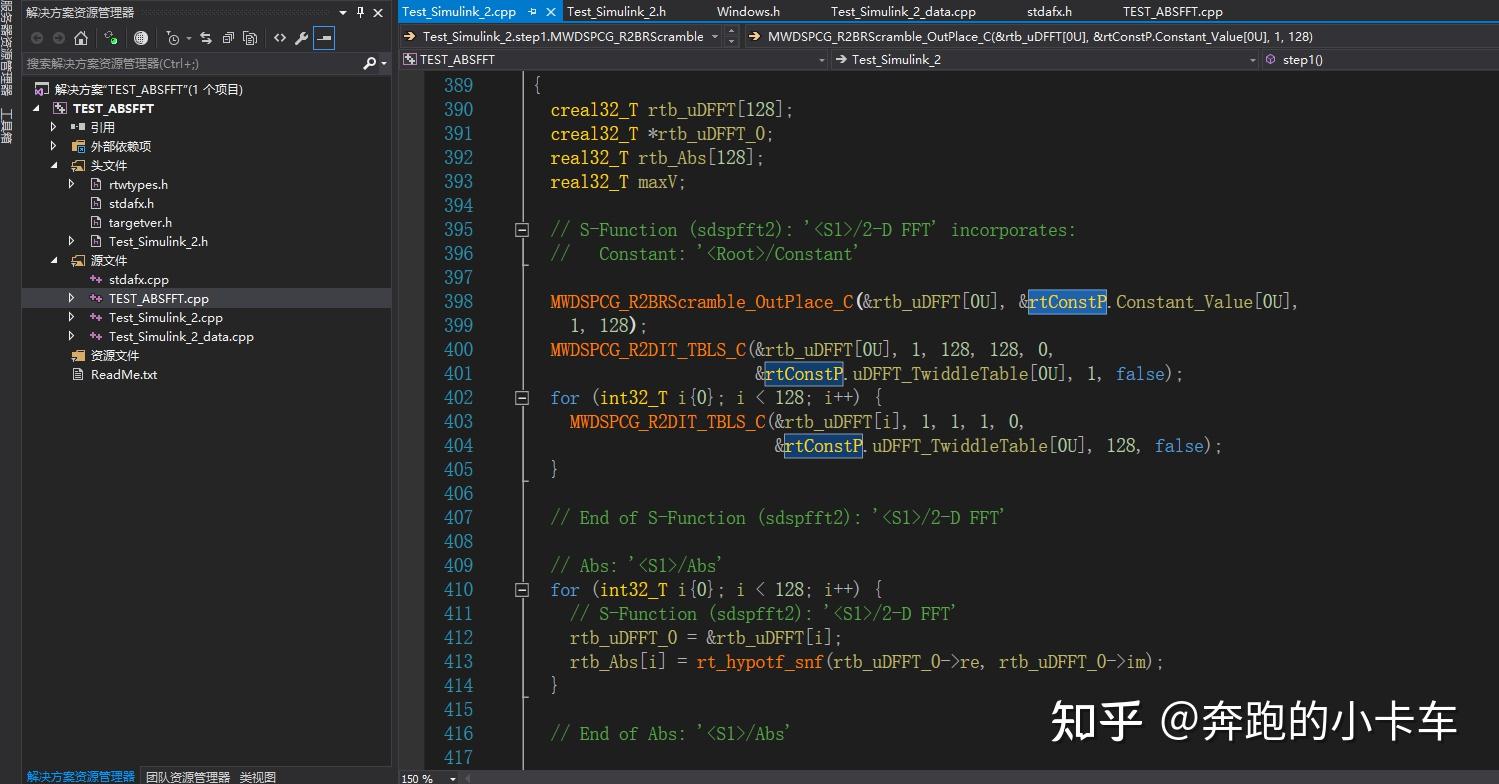The height and width of the screenshot is (784, 1499).
Task: Pin the Solution Explorer panel
Action: click(361, 12)
